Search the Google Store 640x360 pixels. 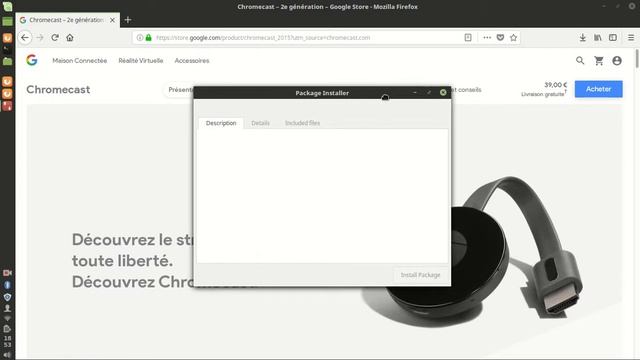tap(580, 60)
